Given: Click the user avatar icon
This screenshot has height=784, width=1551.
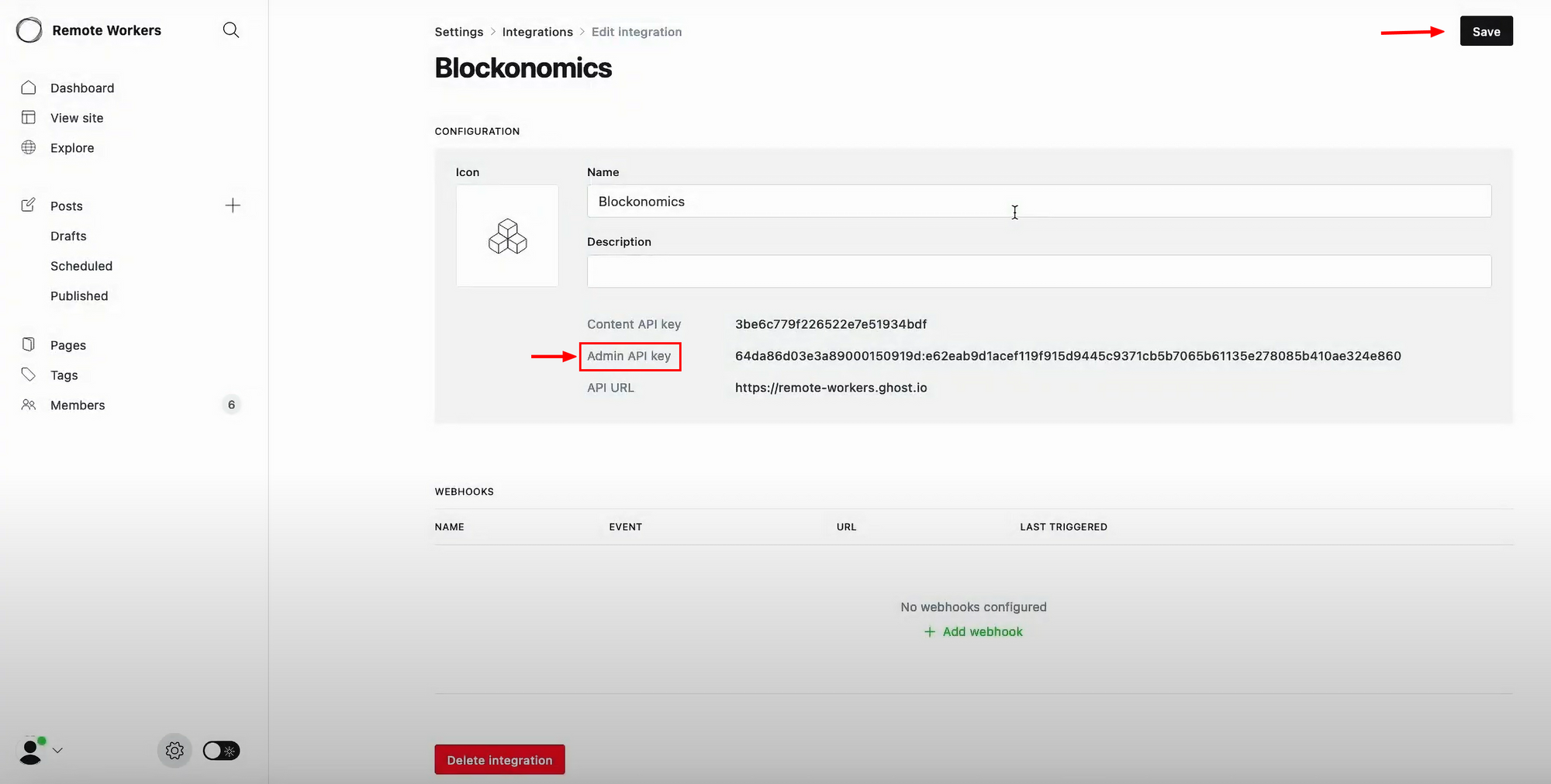Looking at the screenshot, I should 30,751.
